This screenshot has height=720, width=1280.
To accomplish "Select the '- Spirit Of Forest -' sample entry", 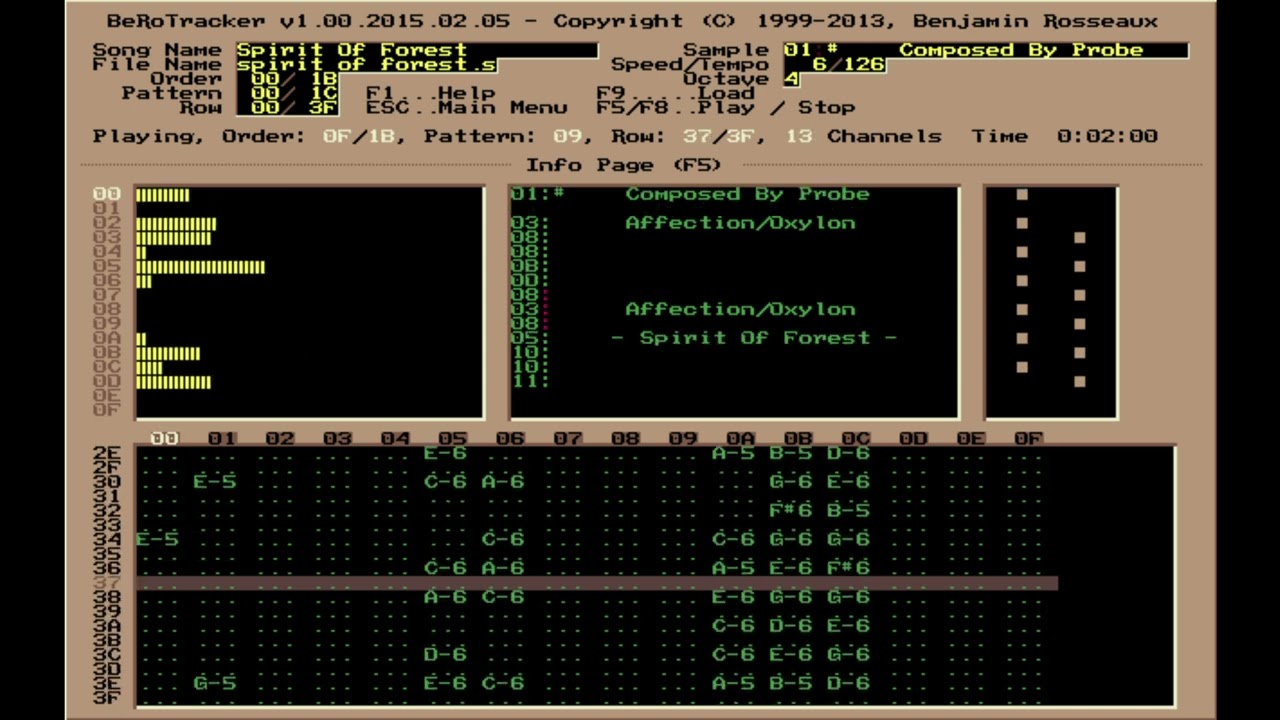I will [754, 338].
